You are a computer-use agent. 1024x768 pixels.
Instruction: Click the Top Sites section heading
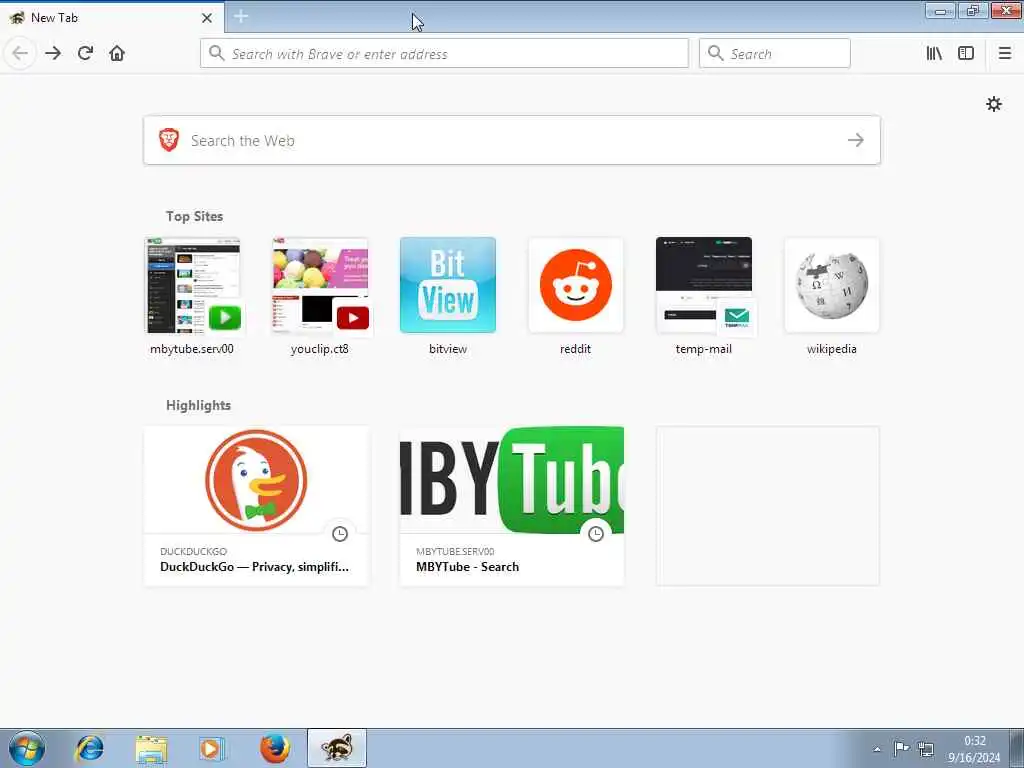195,216
